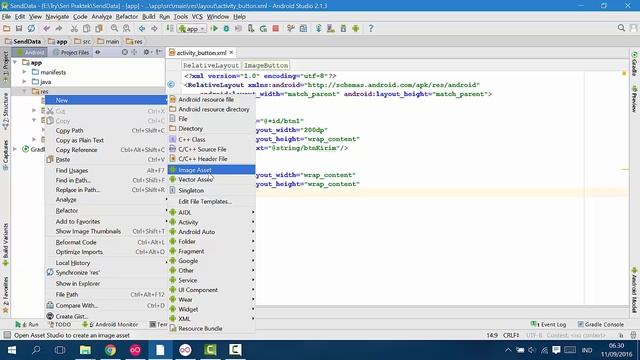
Task: Open the Build menu
Action: point(149,17)
